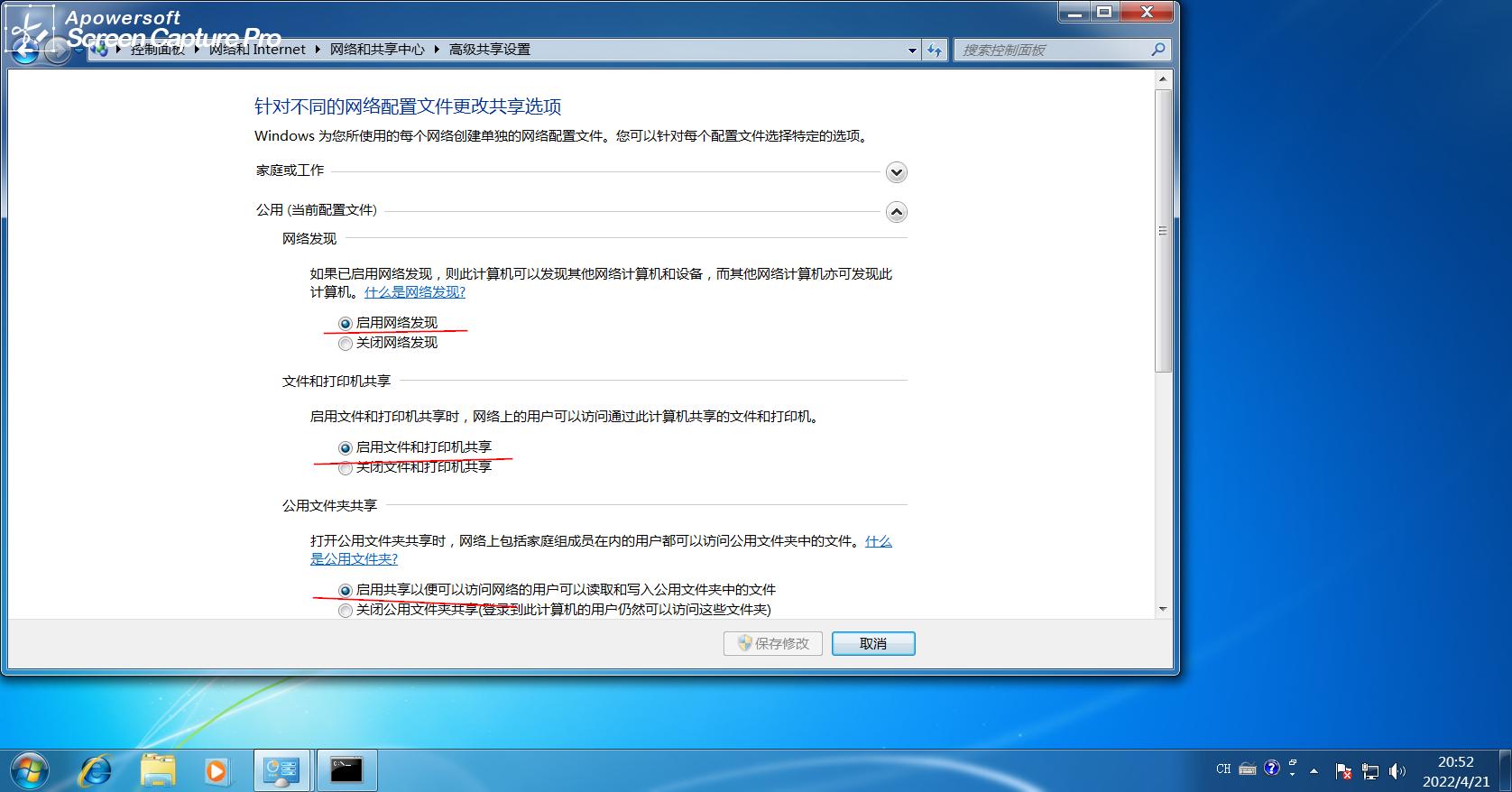Expand arrow after 网络和共享中心 breadcrumb
This screenshot has width=1512, height=792.
tap(438, 50)
